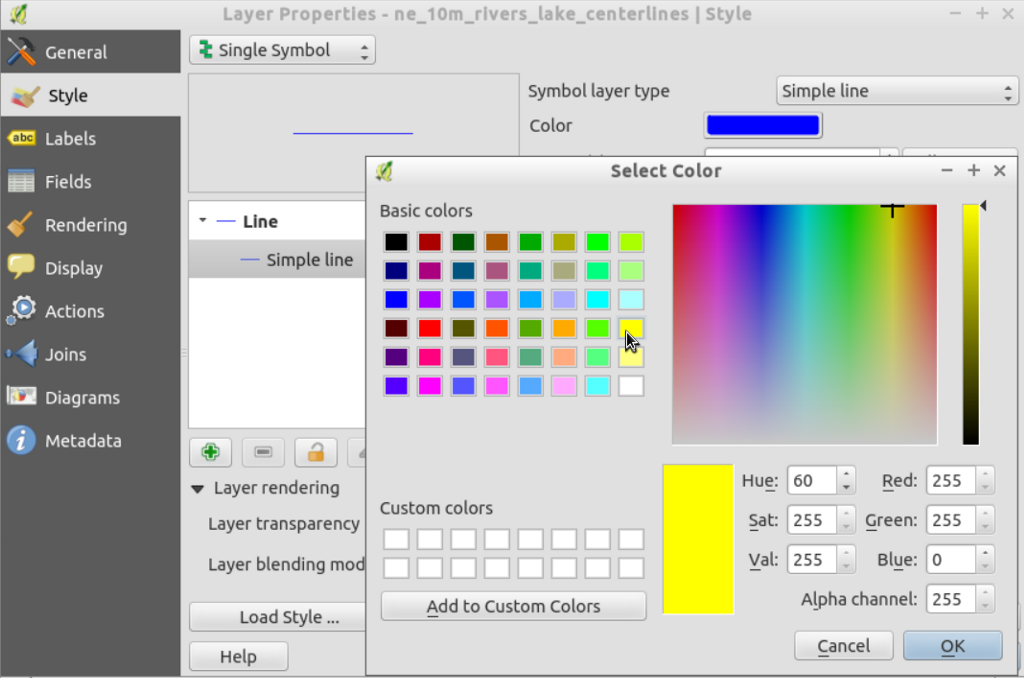1024x678 pixels.
Task: Open the Diagrams section
Action: pos(80,397)
